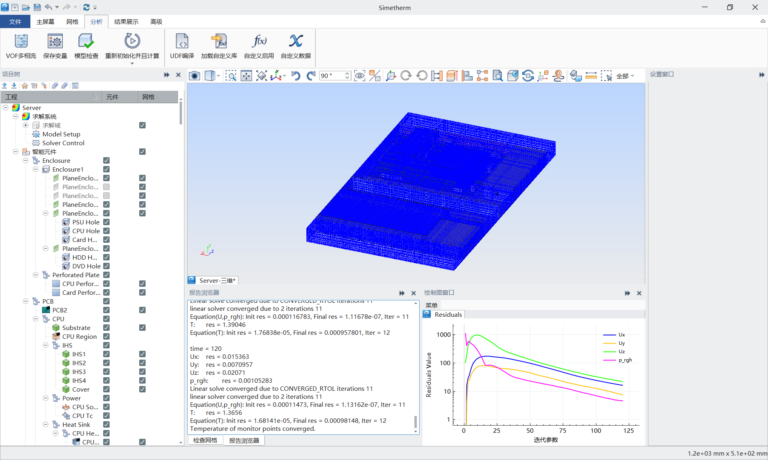This screenshot has height=460, width=768.
Task: Close the 项目树 panel
Action: 178,75
